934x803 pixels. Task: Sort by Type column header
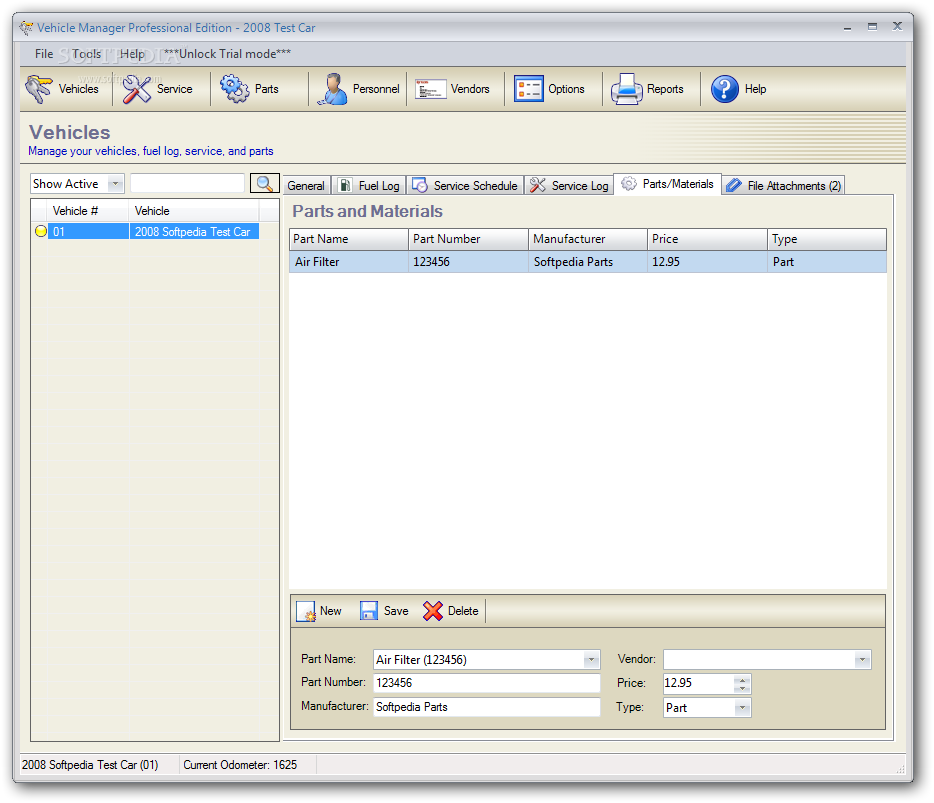point(827,239)
